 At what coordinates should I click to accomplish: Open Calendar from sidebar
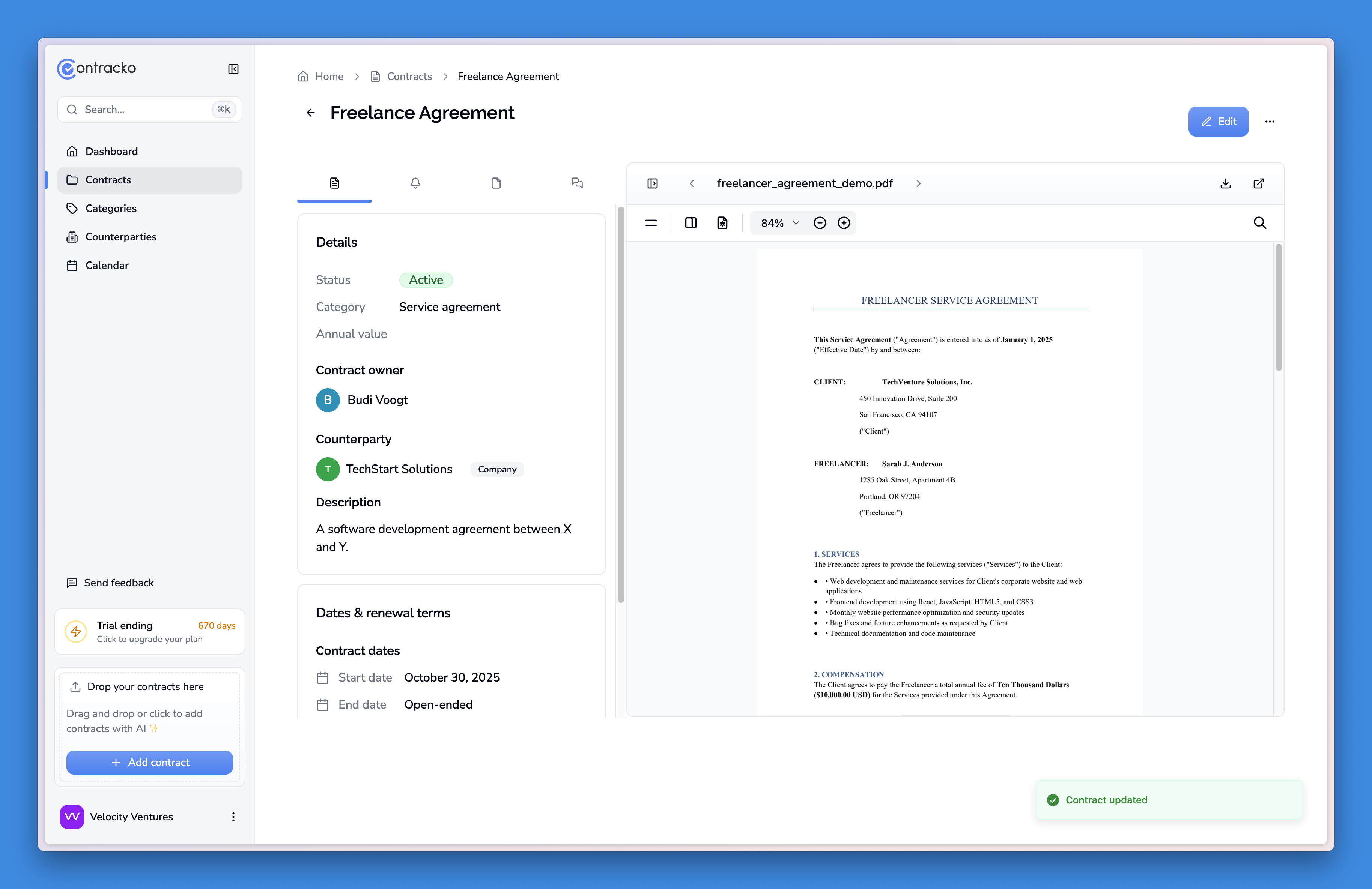107,266
